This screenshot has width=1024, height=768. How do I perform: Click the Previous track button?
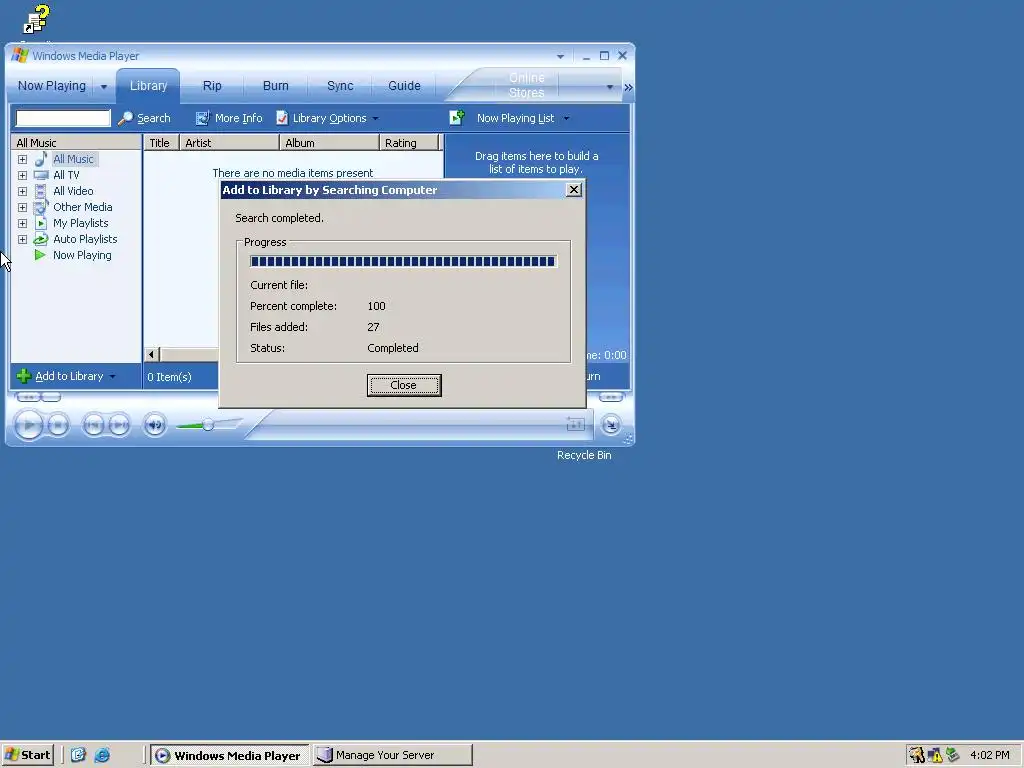[x=93, y=425]
